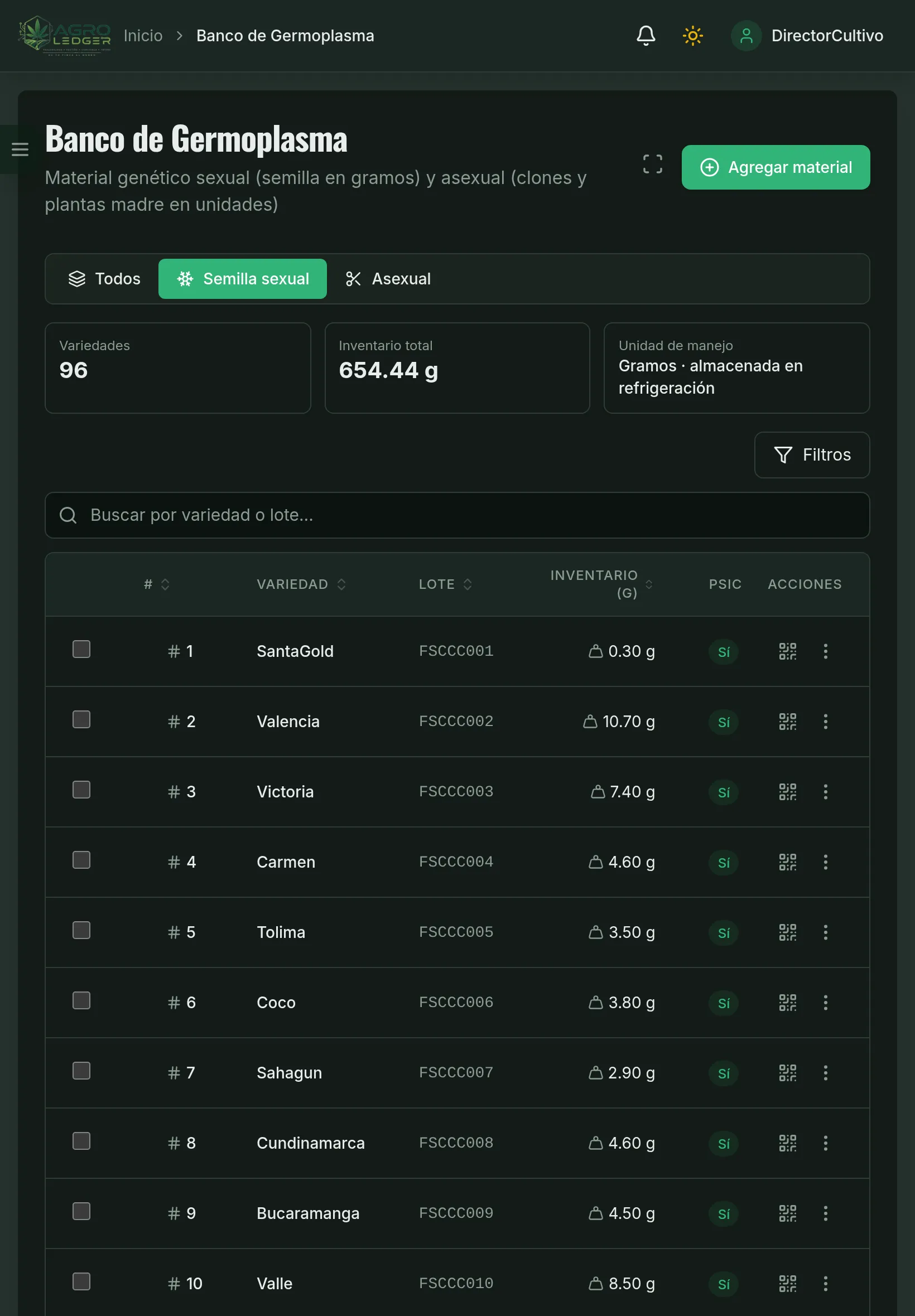Select the Carmen row checkbox
This screenshot has height=1316, width=915.
pyautogui.click(x=81, y=860)
